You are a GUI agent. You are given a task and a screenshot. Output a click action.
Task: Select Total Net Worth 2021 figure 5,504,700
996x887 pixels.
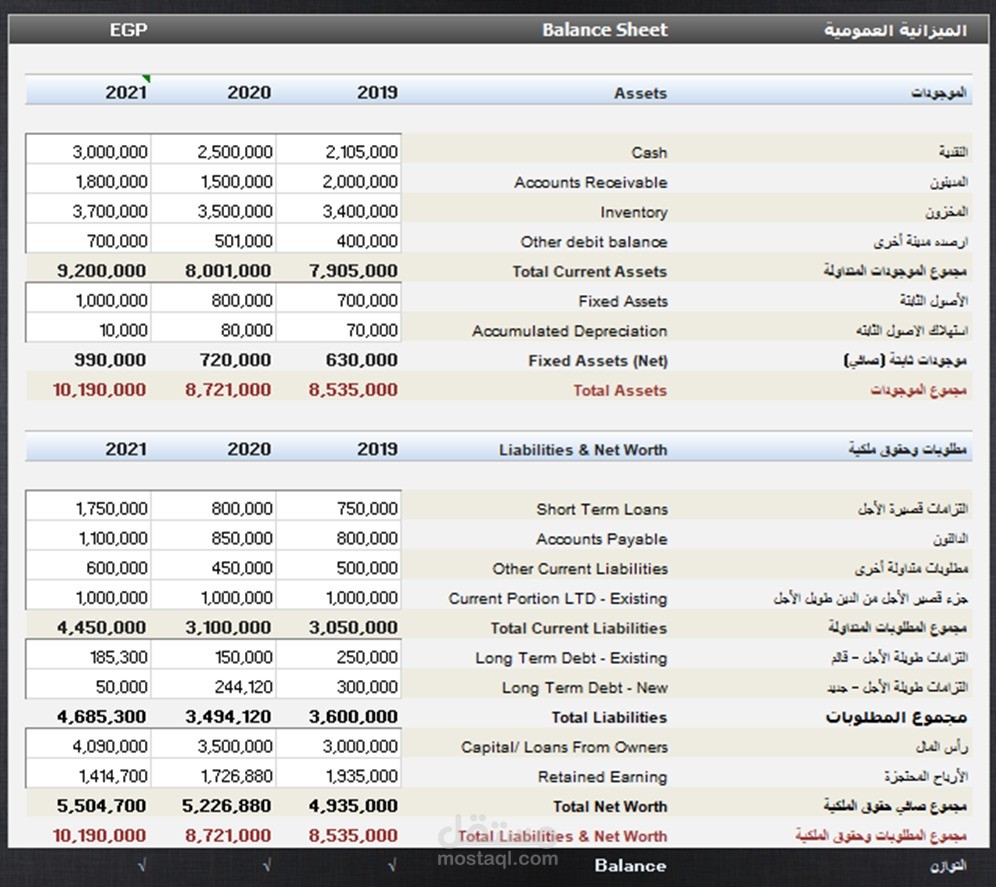(102, 806)
